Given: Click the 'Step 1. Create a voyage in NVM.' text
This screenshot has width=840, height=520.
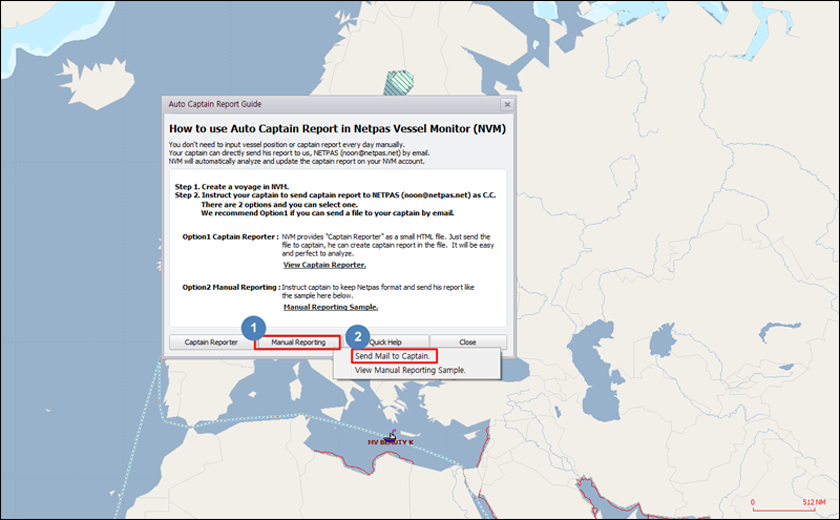Looking at the screenshot, I should click(232, 187).
